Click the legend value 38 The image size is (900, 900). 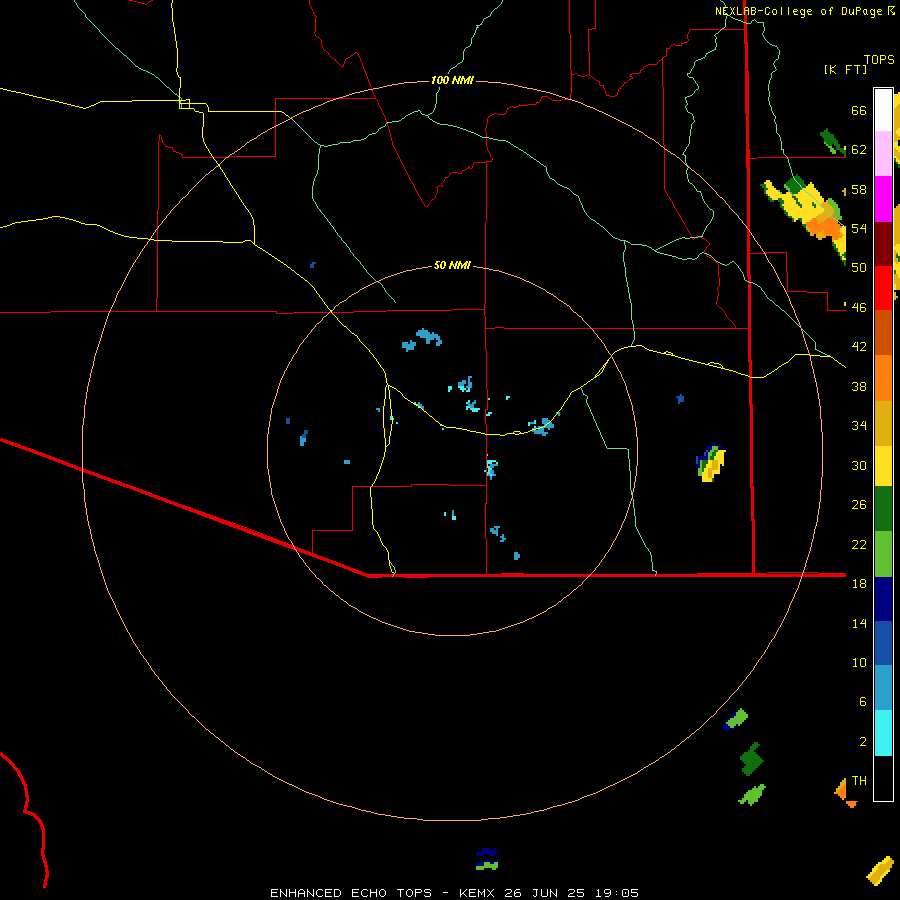click(x=859, y=386)
